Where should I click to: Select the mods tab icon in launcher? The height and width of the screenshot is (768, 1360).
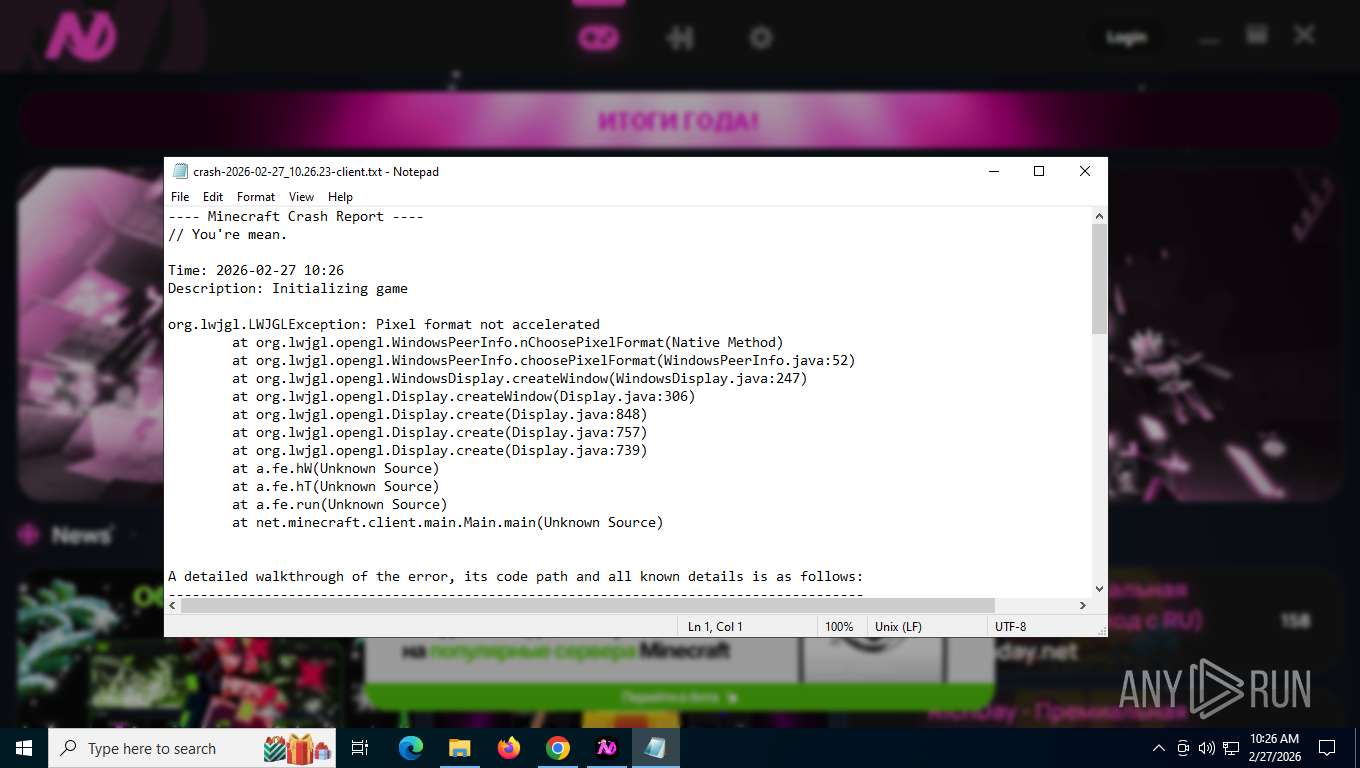(x=680, y=38)
